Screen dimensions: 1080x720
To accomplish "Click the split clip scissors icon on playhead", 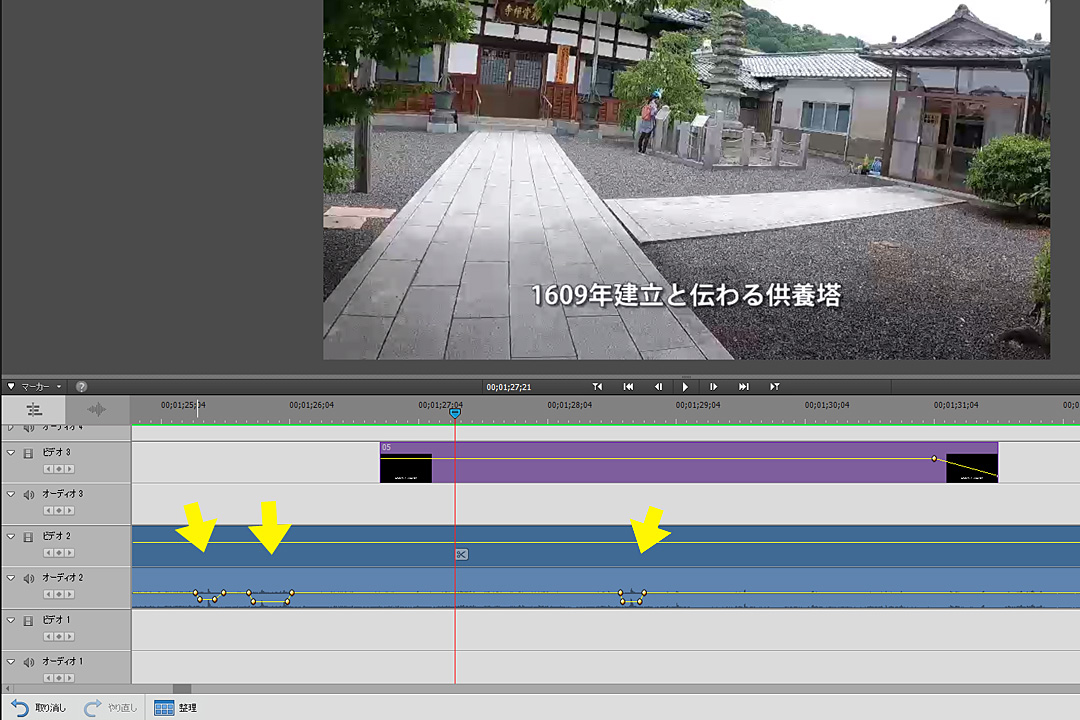I will tap(461, 554).
